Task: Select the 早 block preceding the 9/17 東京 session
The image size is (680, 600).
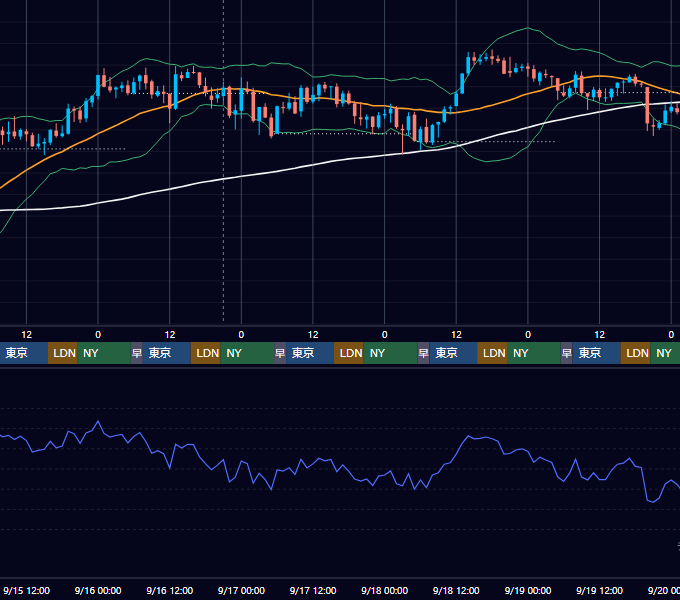Action: [280, 353]
